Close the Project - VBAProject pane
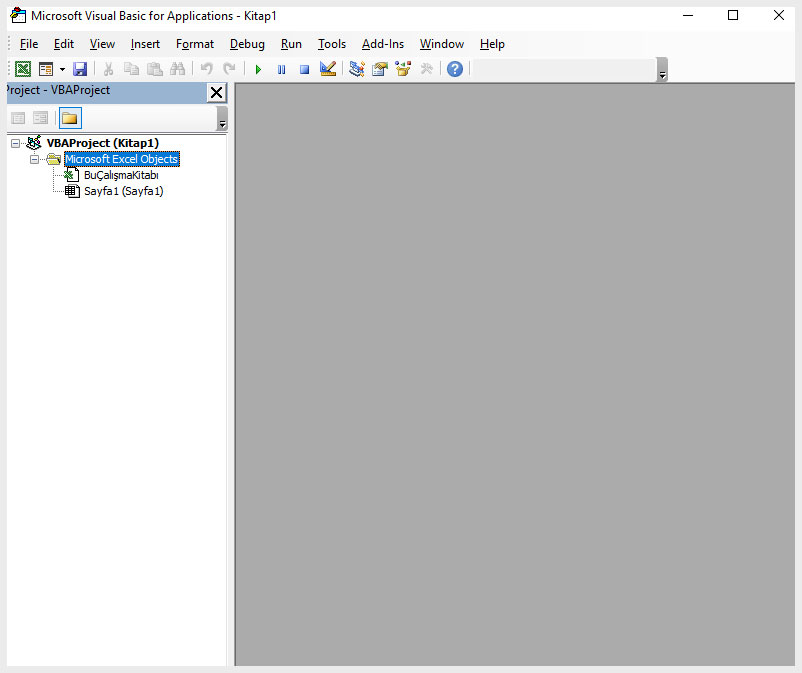This screenshot has height=673, width=802. click(x=216, y=93)
